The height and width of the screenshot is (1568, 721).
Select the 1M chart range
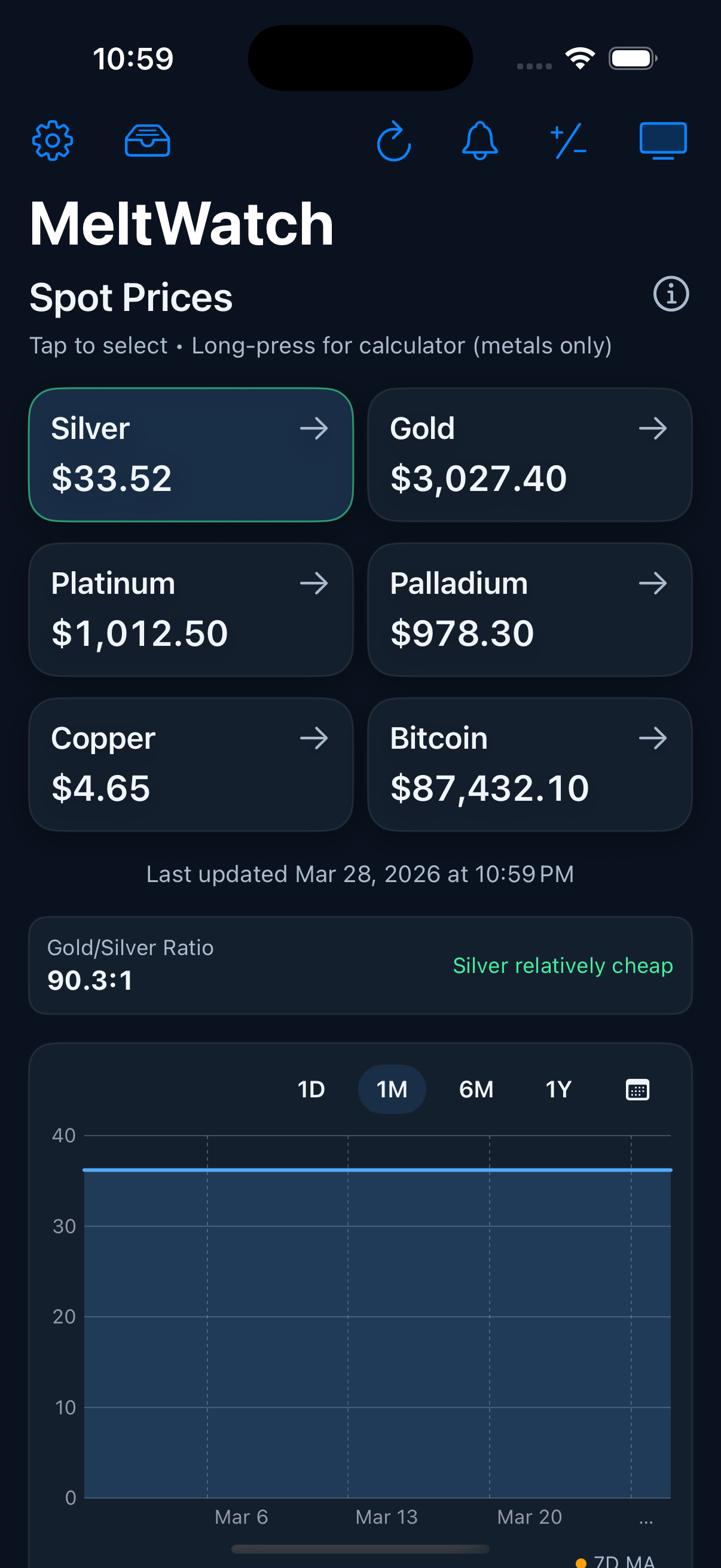click(392, 1090)
